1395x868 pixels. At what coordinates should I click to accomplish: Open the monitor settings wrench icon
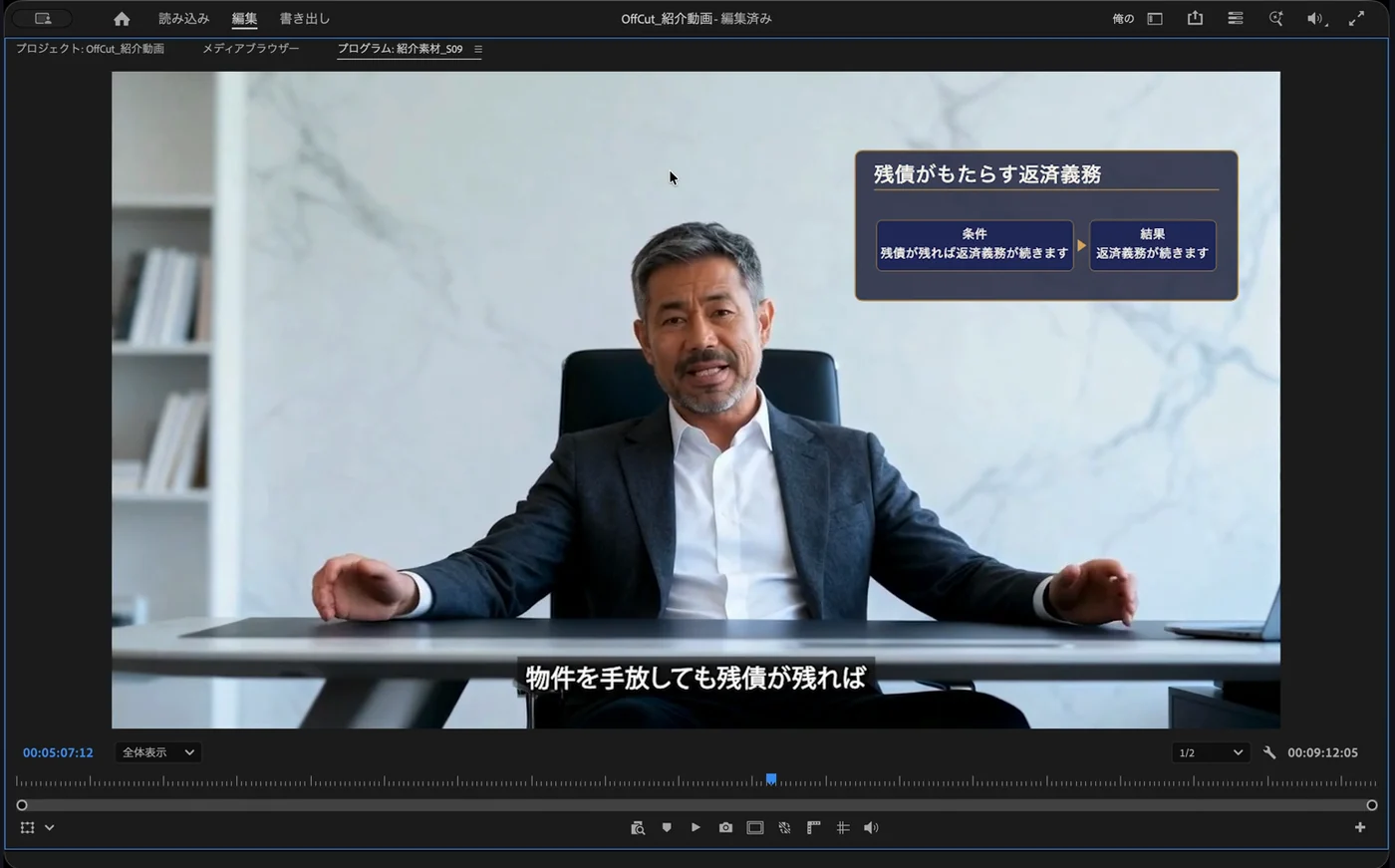[1269, 752]
